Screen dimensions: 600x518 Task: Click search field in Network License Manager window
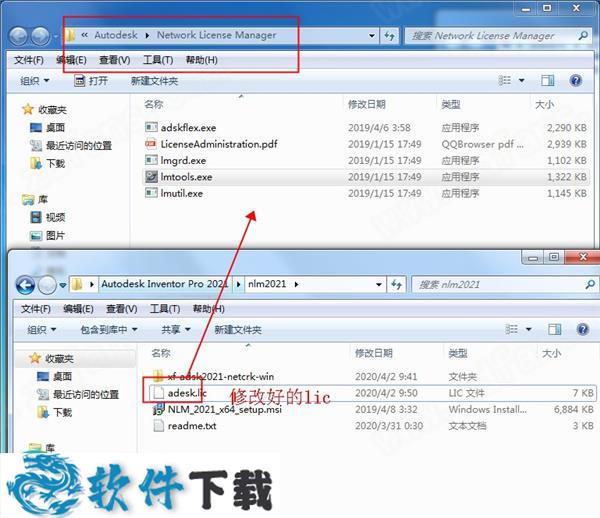tap(498, 36)
